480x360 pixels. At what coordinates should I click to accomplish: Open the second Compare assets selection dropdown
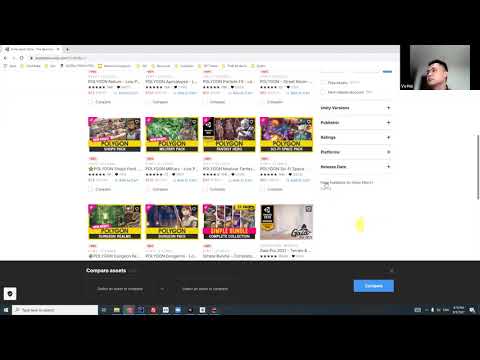click(x=205, y=289)
